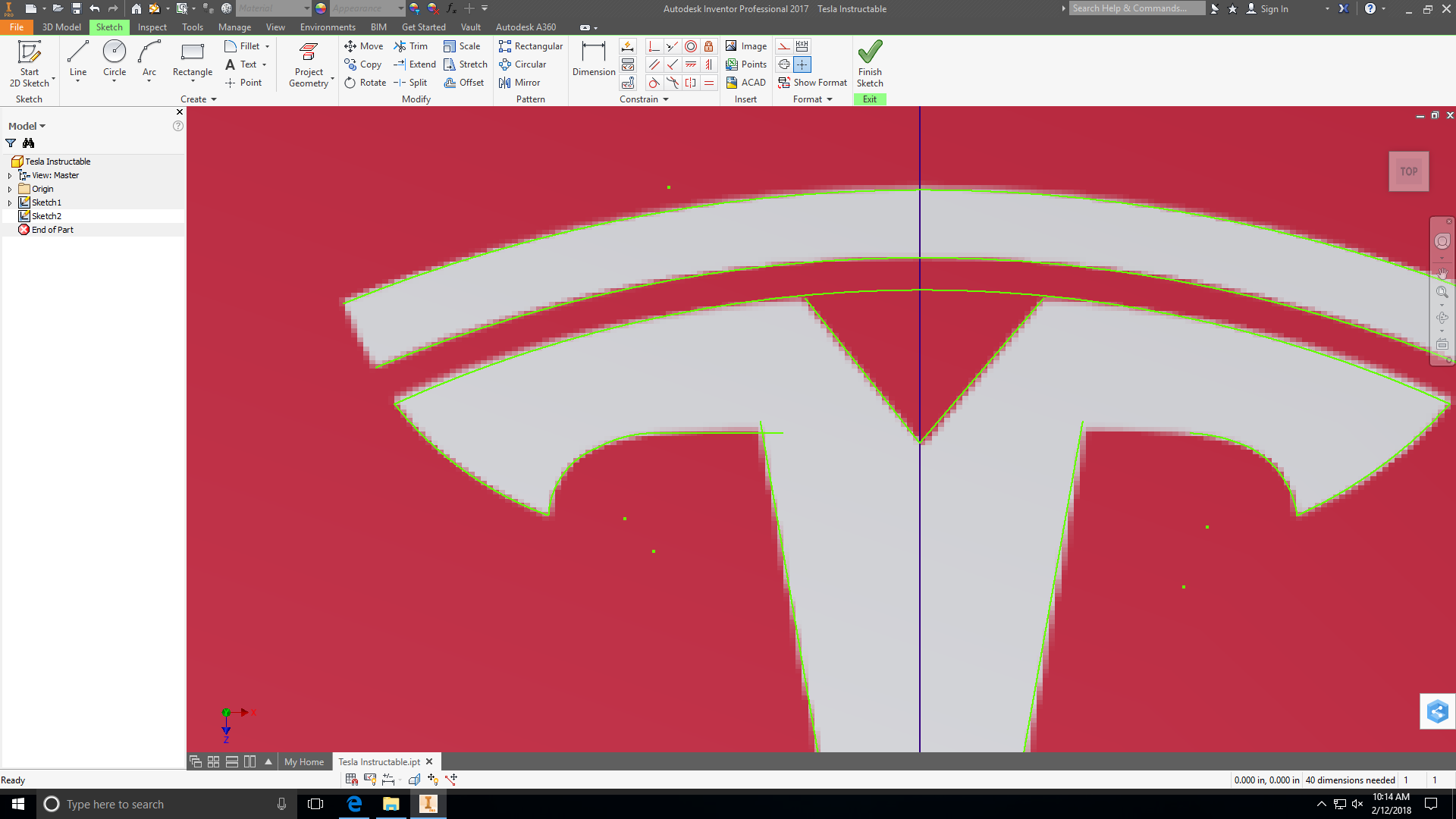Toggle the Construction line format
Screen dimensions: 1456x819
pyautogui.click(x=784, y=46)
